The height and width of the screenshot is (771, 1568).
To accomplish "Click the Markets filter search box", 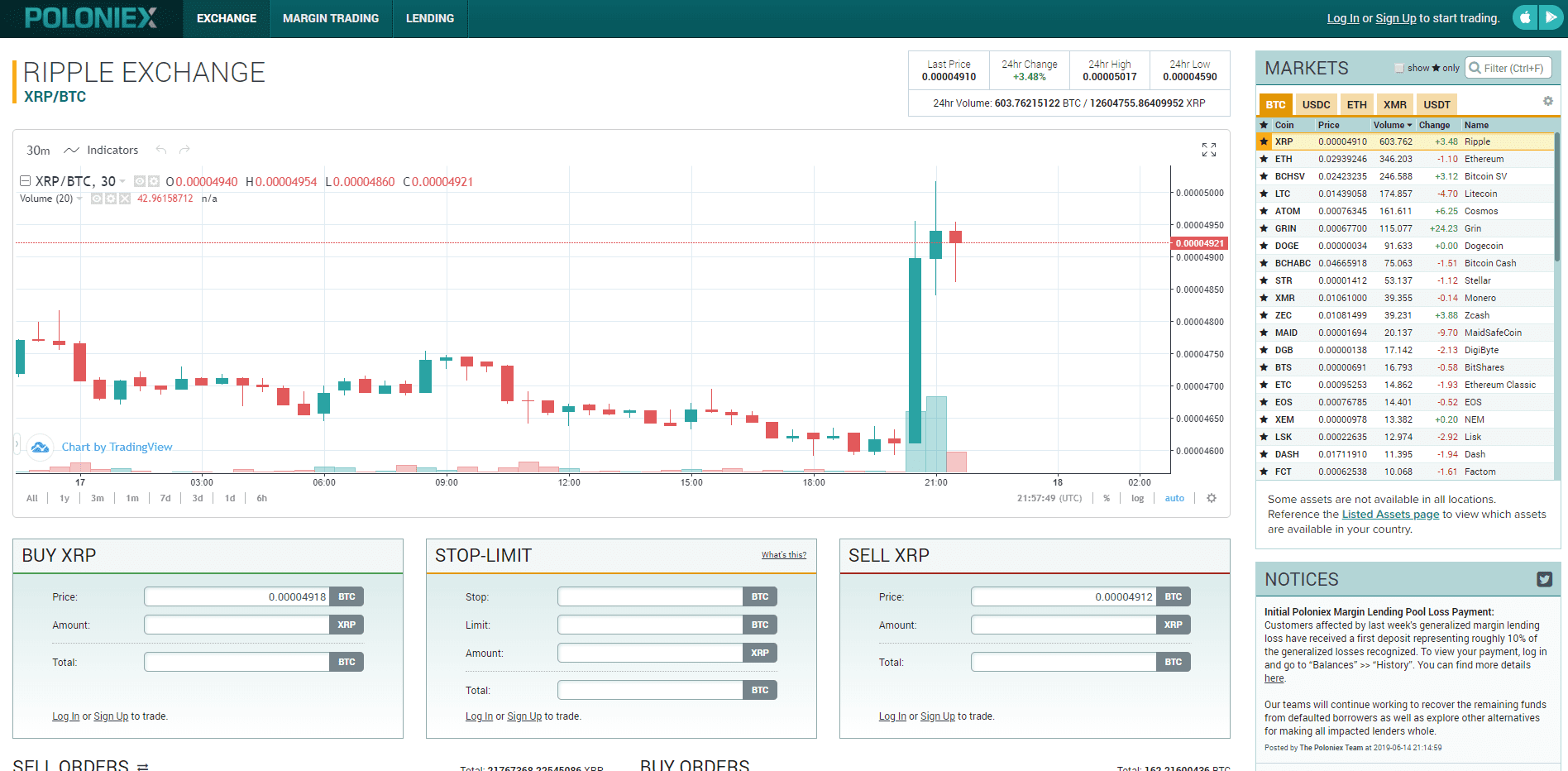I will coord(1508,68).
